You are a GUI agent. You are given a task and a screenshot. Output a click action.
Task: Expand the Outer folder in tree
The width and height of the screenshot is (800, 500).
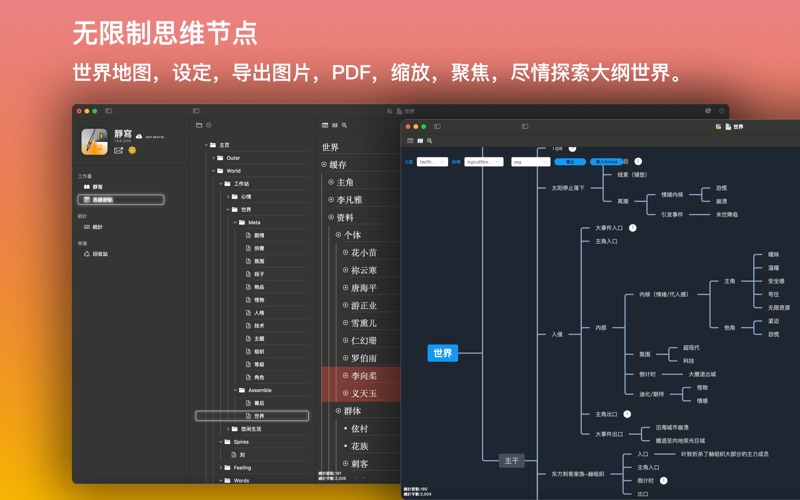(x=213, y=158)
